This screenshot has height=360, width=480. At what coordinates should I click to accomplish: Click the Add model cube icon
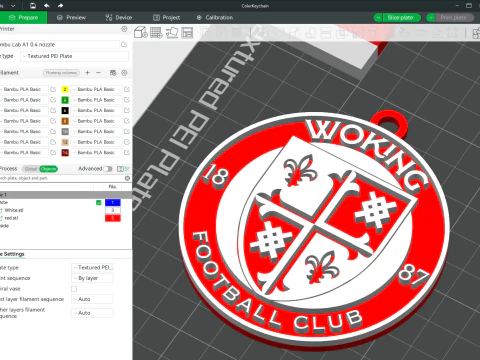pos(141,32)
